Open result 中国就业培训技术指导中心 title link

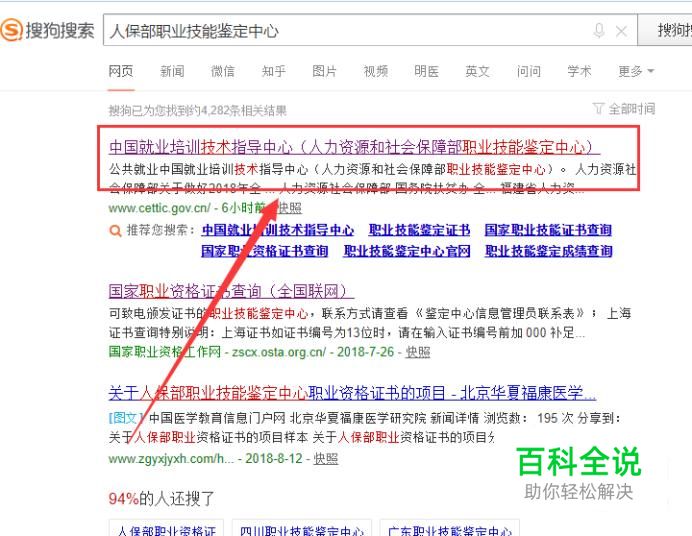pyautogui.click(x=354, y=147)
